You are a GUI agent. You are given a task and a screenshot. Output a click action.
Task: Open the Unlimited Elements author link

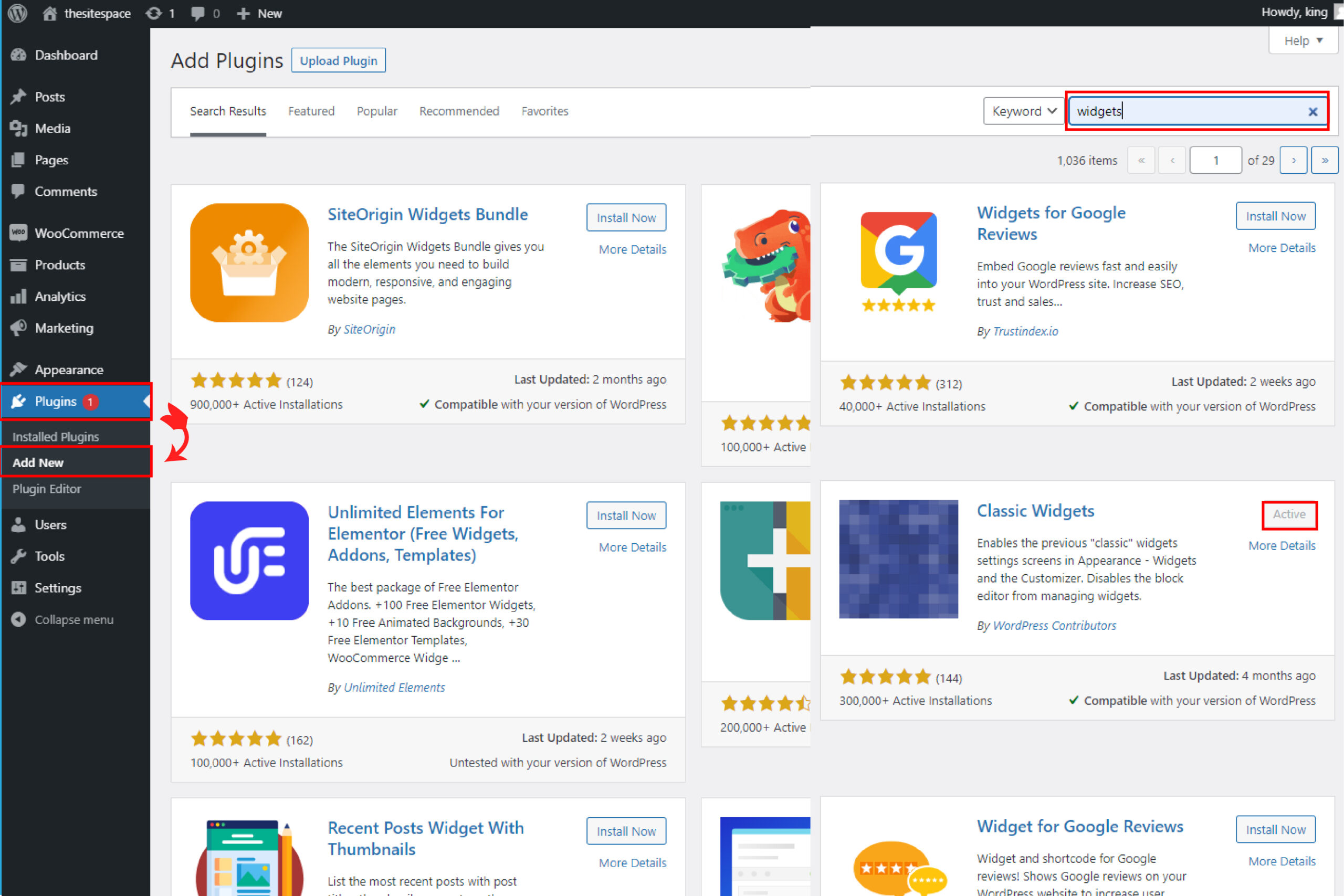point(394,688)
